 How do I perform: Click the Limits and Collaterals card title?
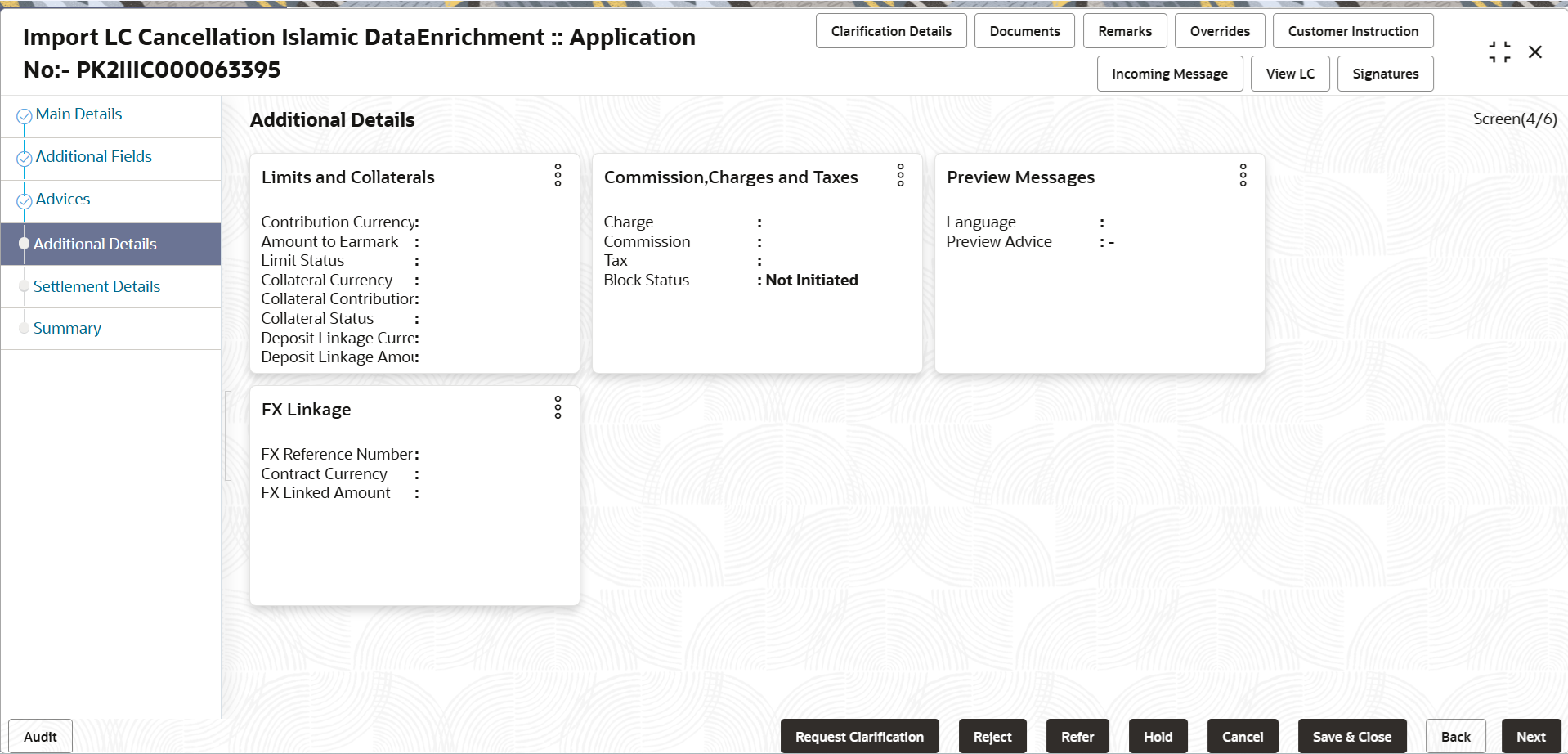(x=348, y=177)
